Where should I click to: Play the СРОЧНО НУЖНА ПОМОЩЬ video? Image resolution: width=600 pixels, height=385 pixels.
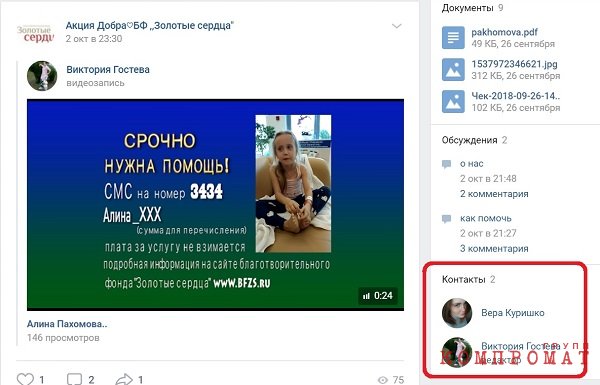pos(215,205)
